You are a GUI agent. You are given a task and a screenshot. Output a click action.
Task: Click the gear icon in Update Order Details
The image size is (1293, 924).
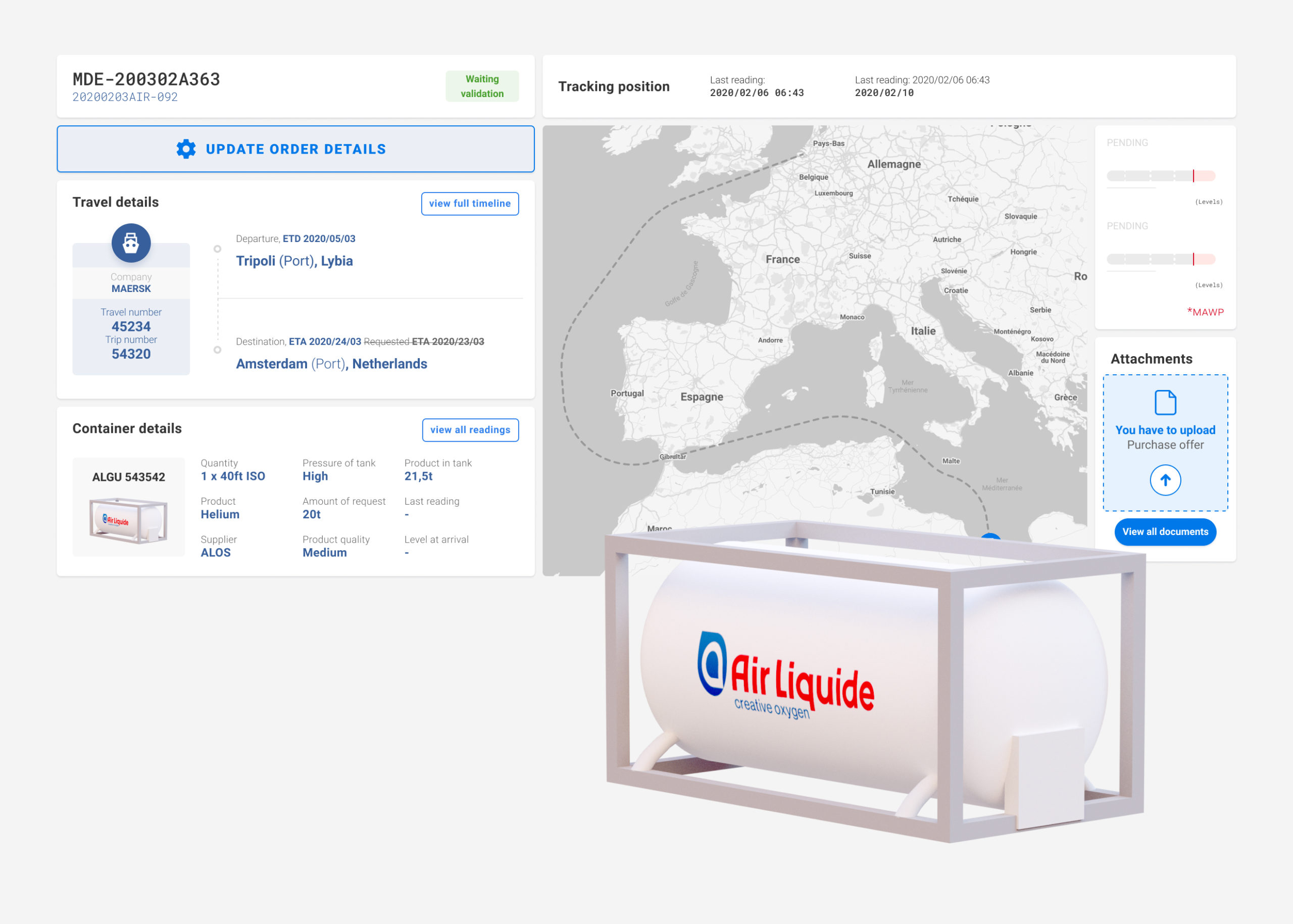[x=186, y=149]
